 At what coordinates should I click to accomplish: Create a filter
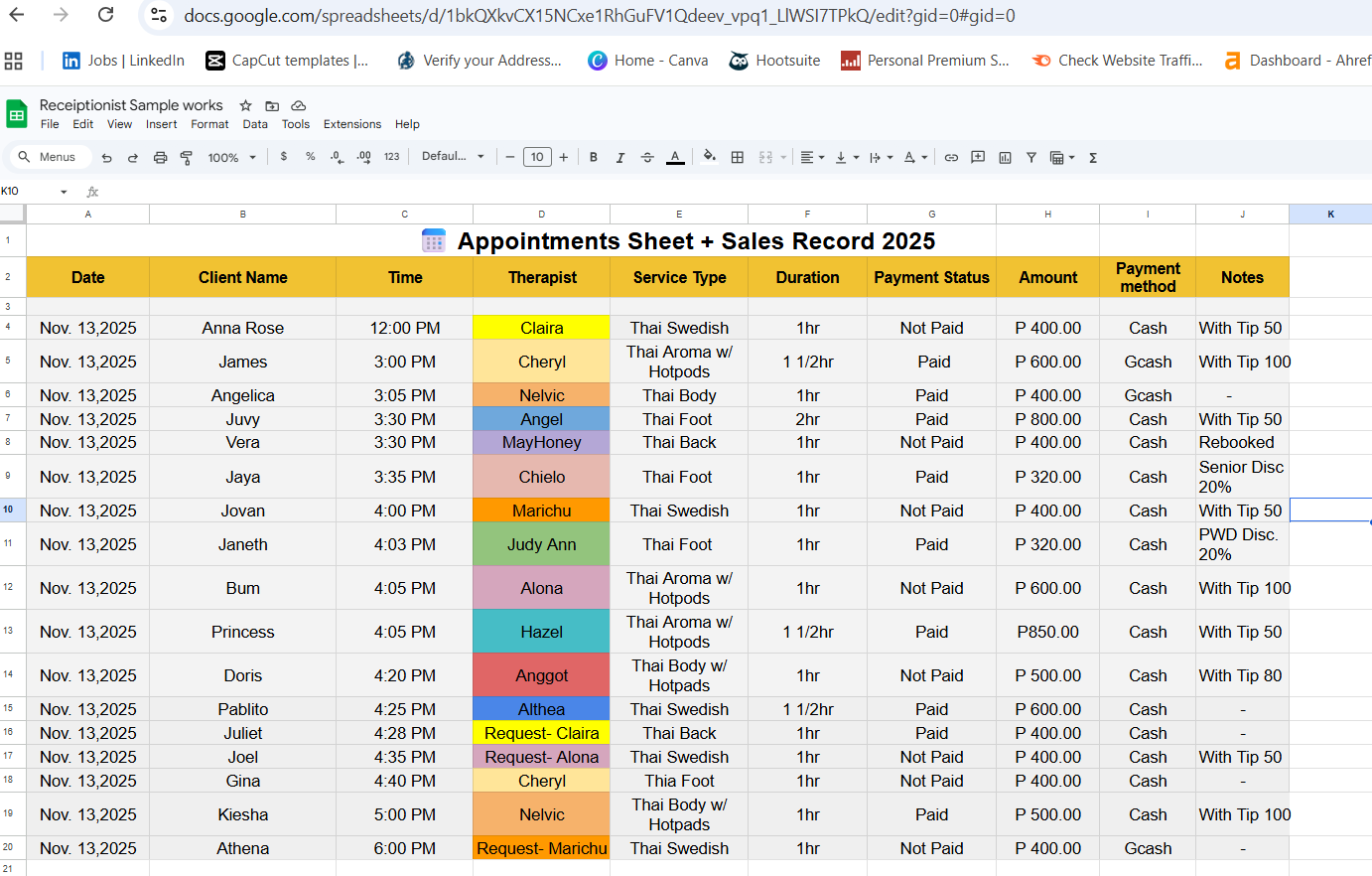1031,157
